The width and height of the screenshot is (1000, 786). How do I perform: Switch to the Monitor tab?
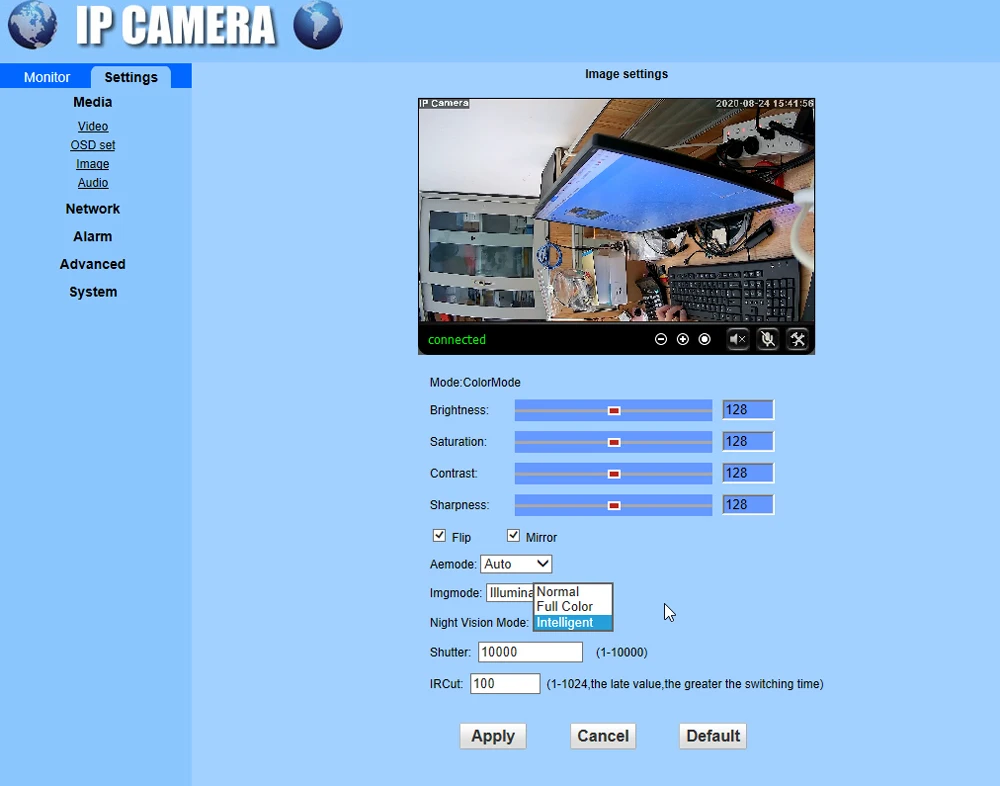(x=47, y=77)
